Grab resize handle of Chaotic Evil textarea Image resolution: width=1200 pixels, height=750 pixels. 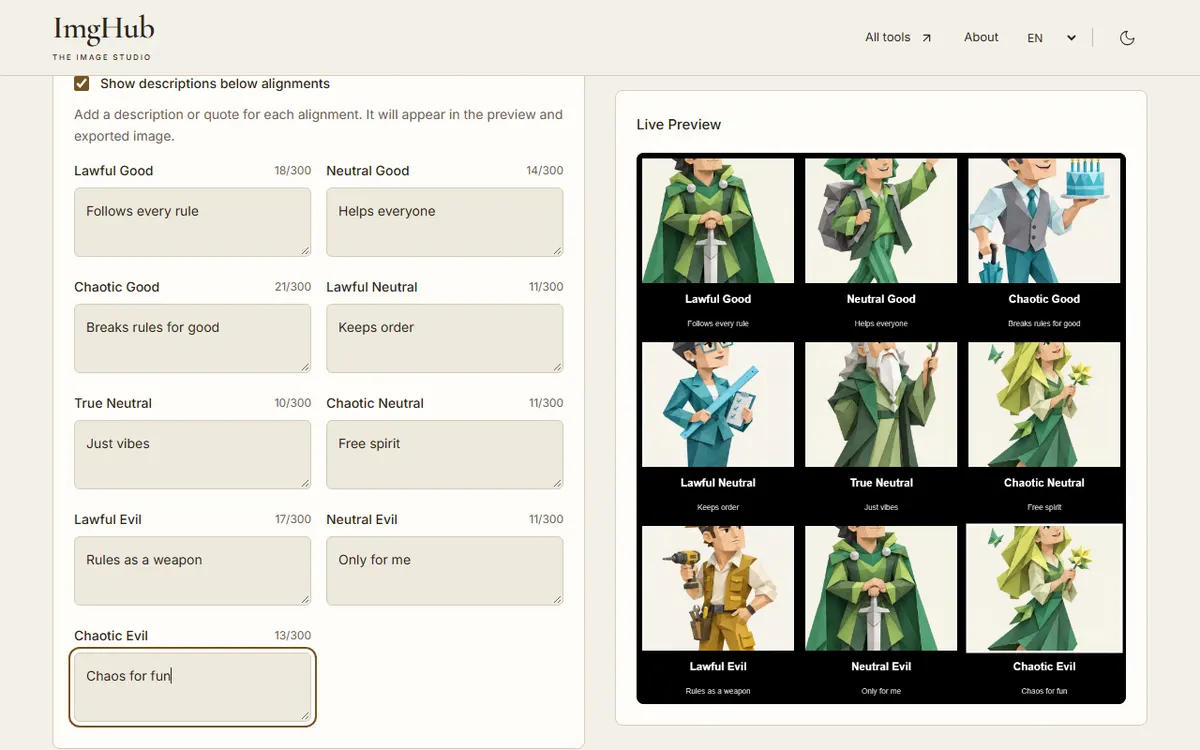click(305, 715)
